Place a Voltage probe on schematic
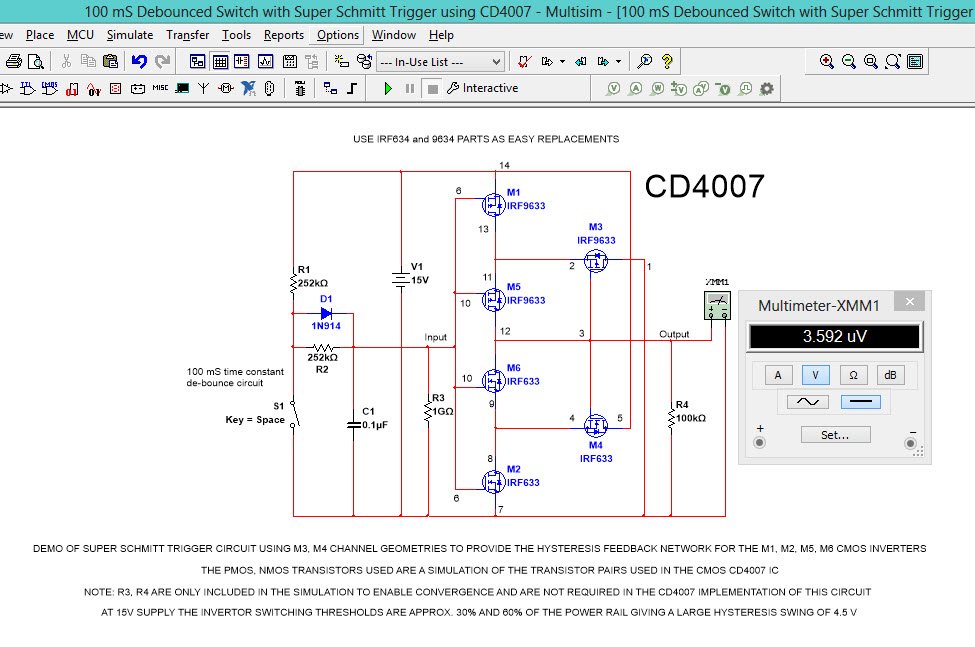The height and width of the screenshot is (647, 975). [614, 88]
